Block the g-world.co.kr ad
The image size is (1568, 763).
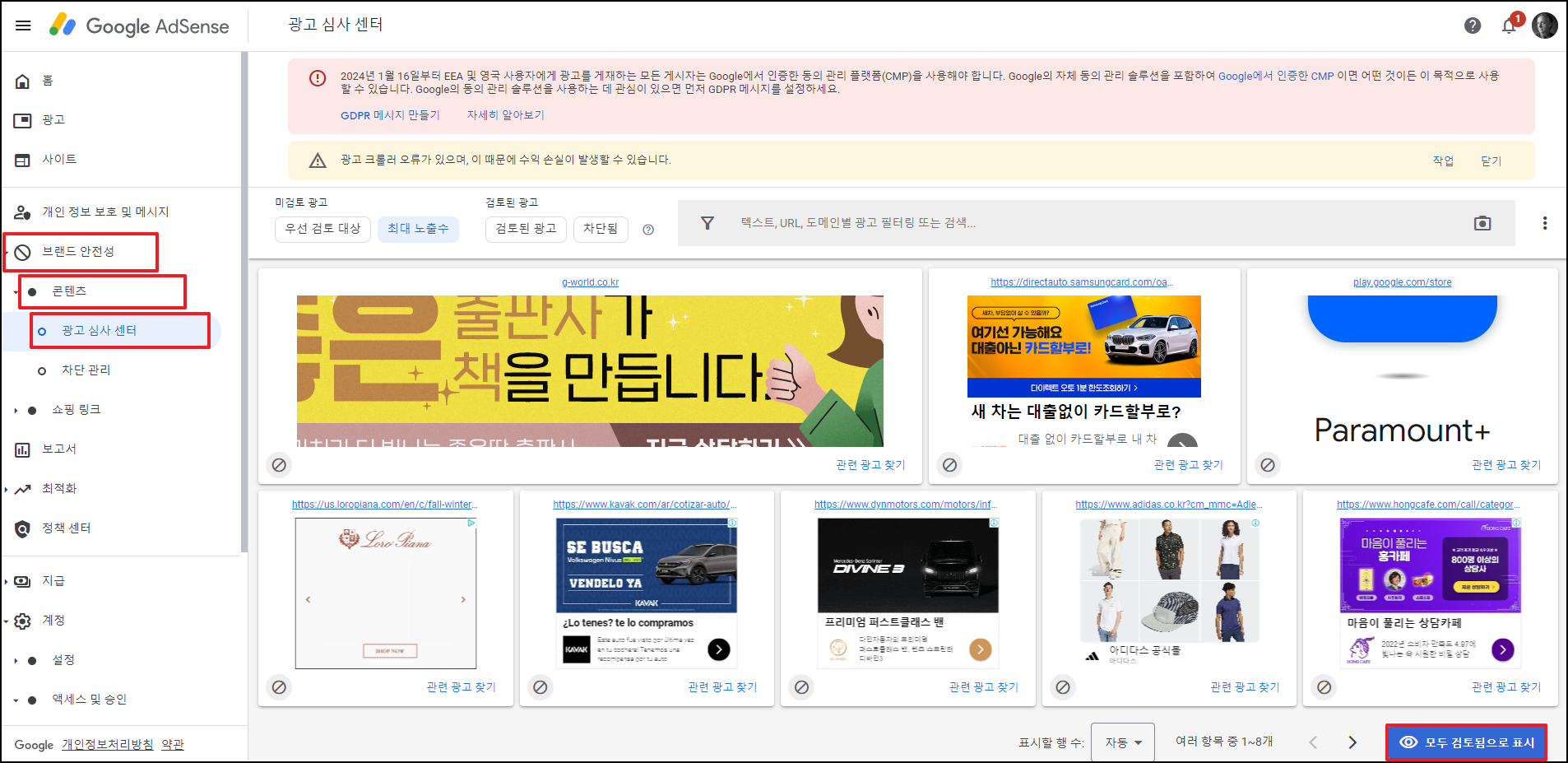(280, 465)
